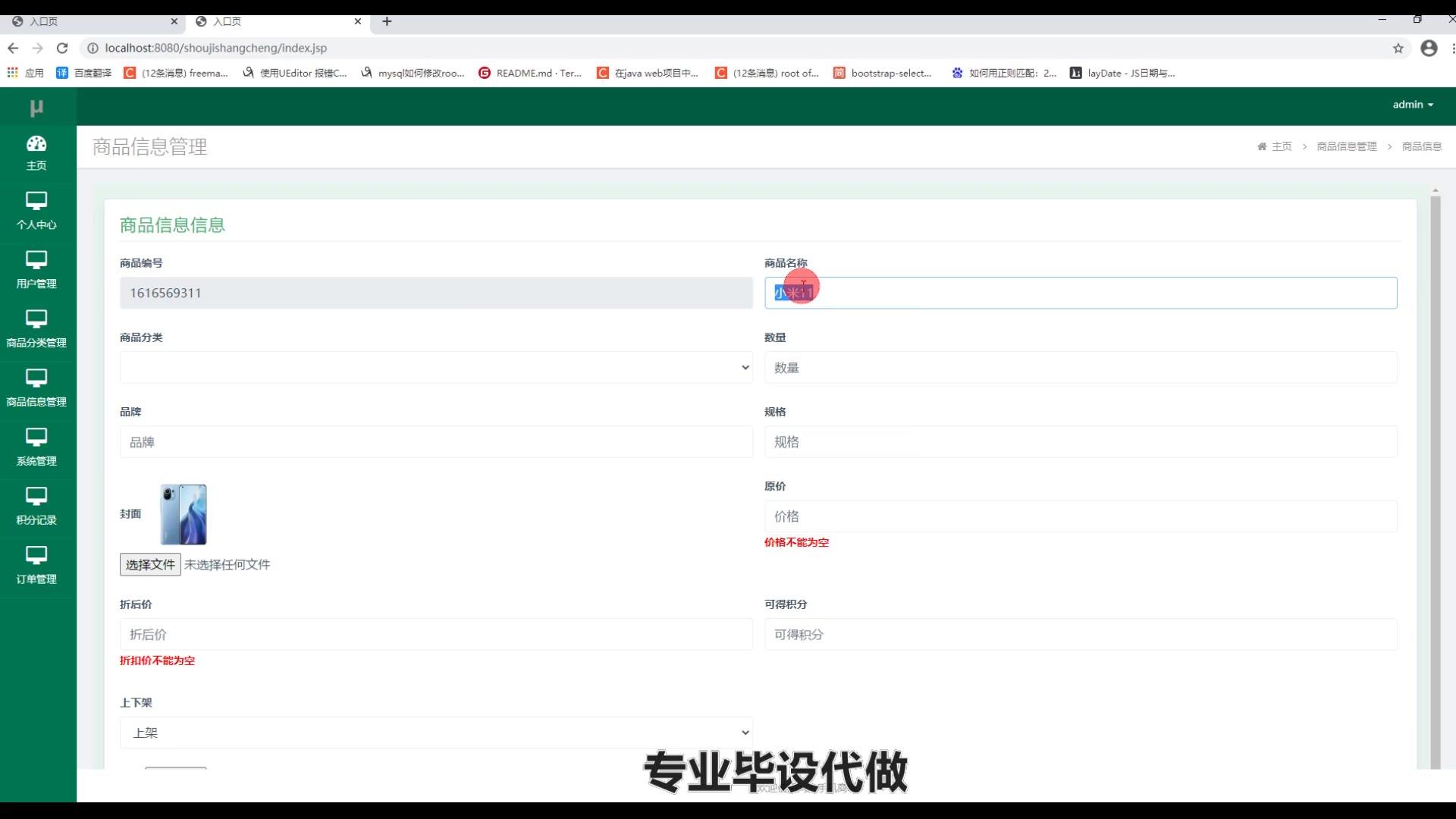Expand the admin user menu
This screenshot has width=1456, height=819.
(x=1412, y=105)
